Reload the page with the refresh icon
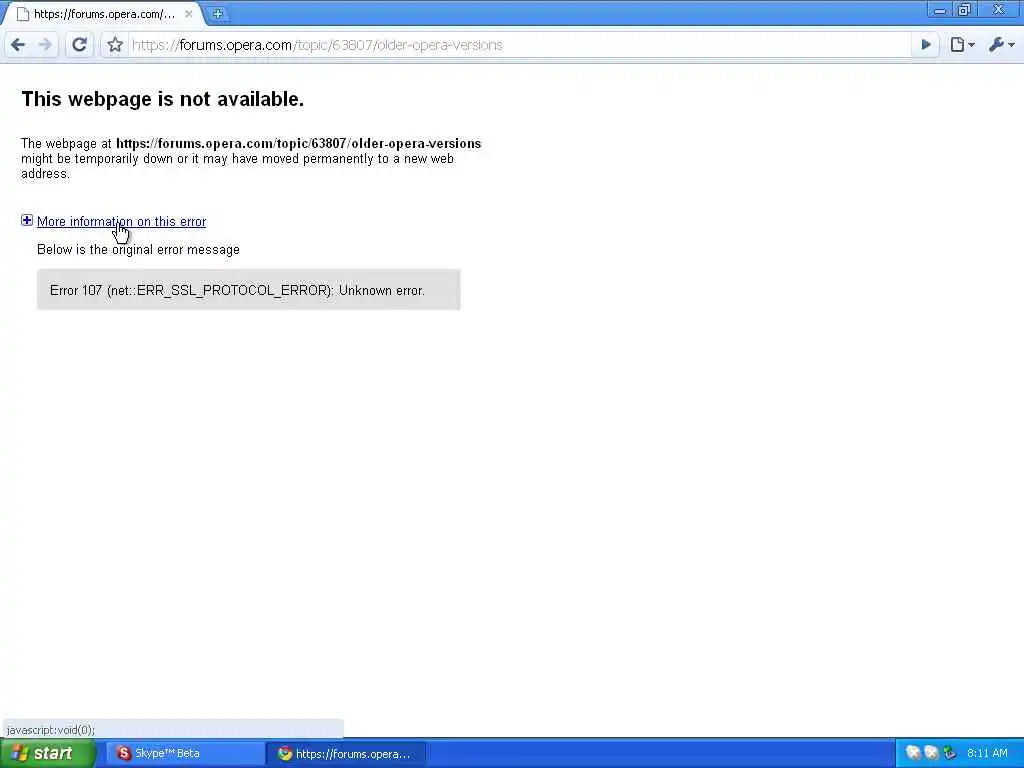Viewport: 1024px width, 768px height. tap(80, 45)
